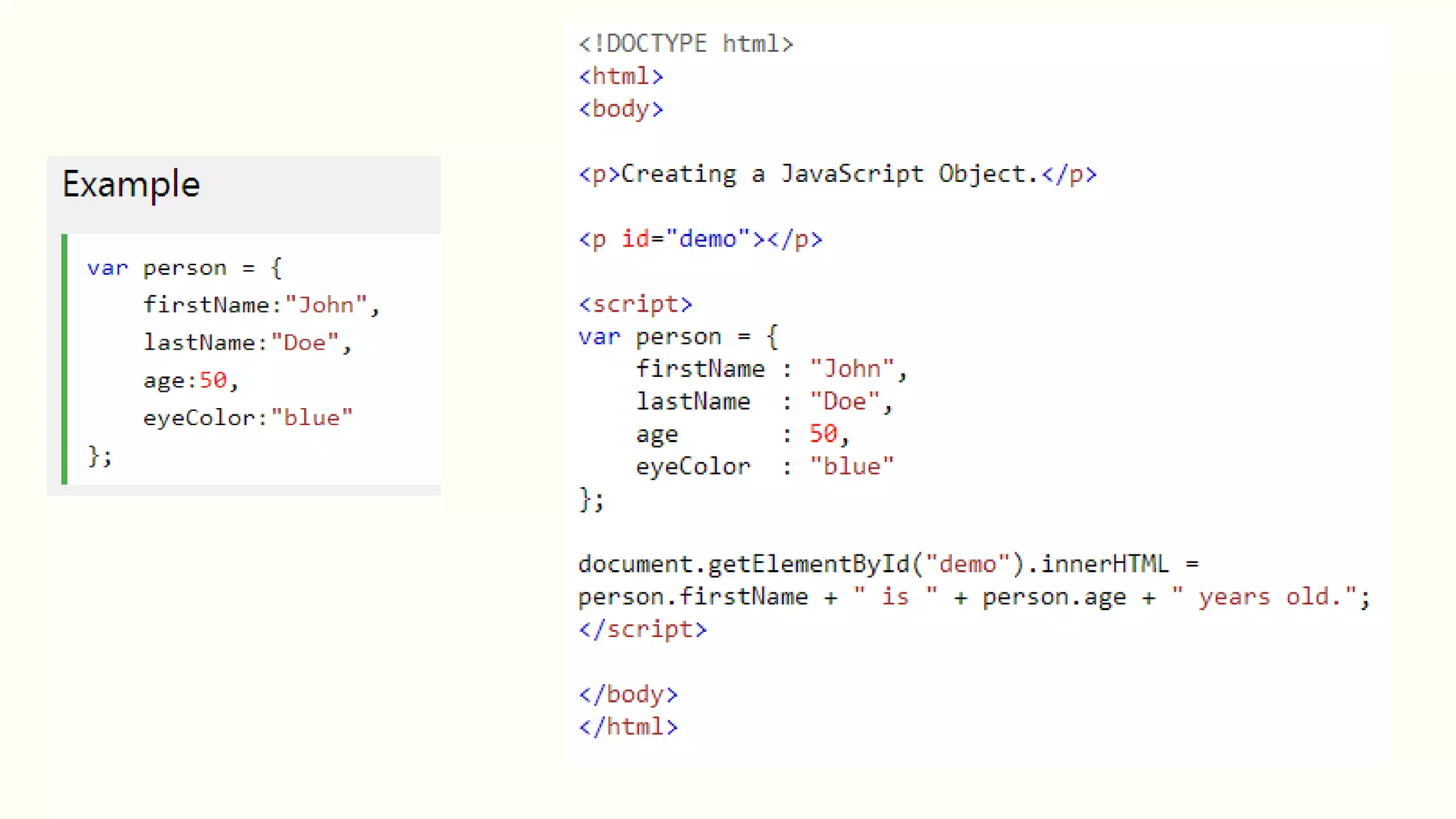The height and width of the screenshot is (819, 1456).
Task: Click the closing </body> tag
Action: click(x=628, y=695)
